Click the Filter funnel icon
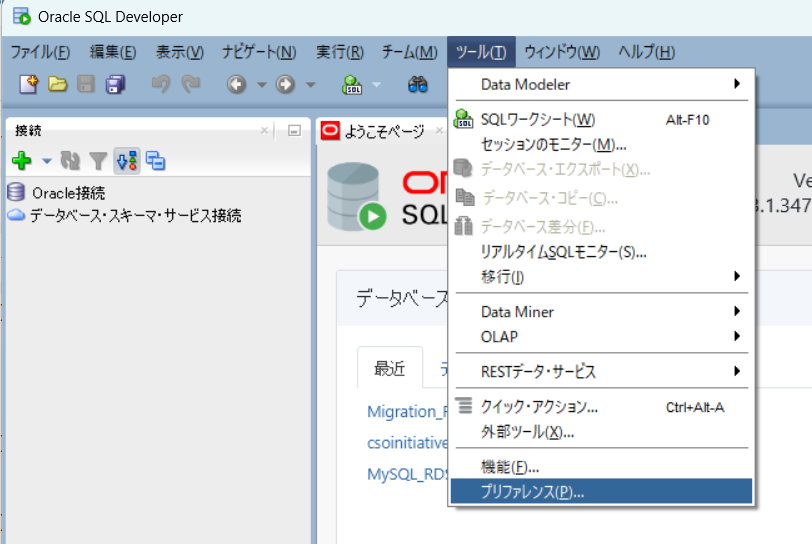Viewport: 812px width, 544px height. pyautogui.click(x=98, y=161)
